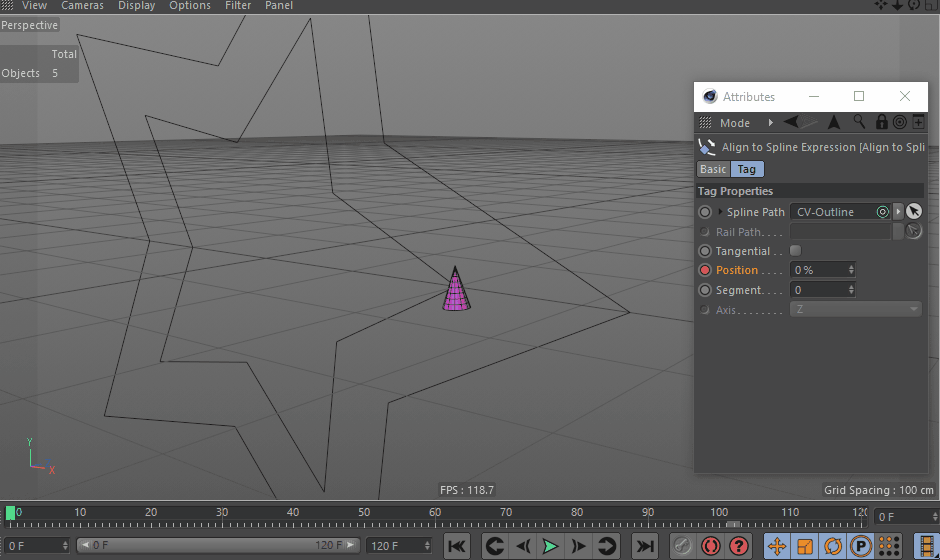Click the green target icon in CV-Outline field
The image size is (940, 560).
click(882, 212)
